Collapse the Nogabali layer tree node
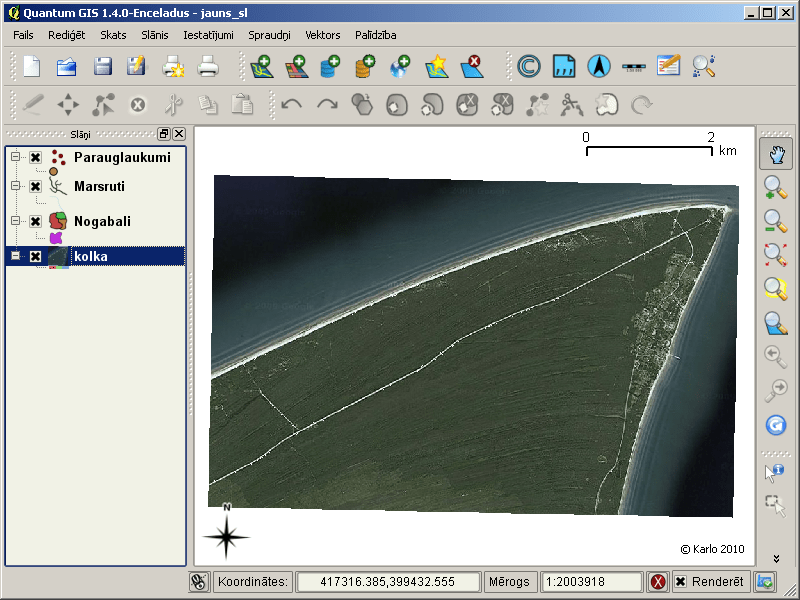Screen dimensions: 800x600 [16, 220]
